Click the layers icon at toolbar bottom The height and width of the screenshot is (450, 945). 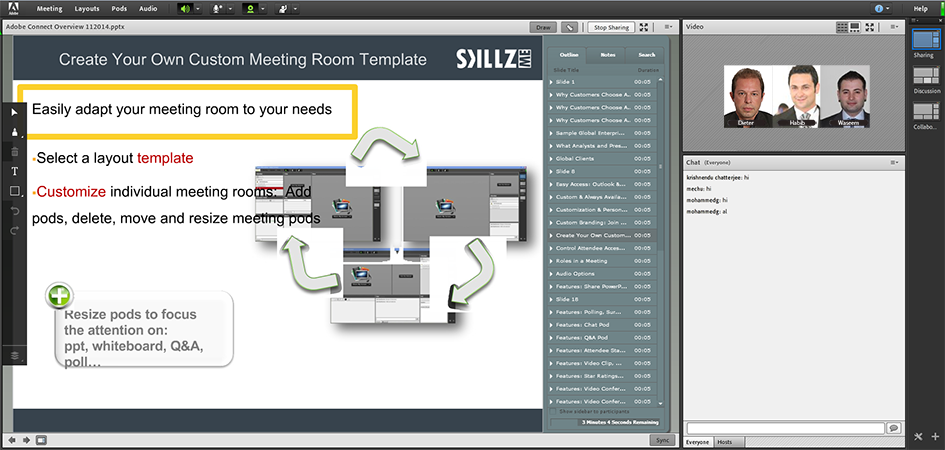tap(14, 355)
